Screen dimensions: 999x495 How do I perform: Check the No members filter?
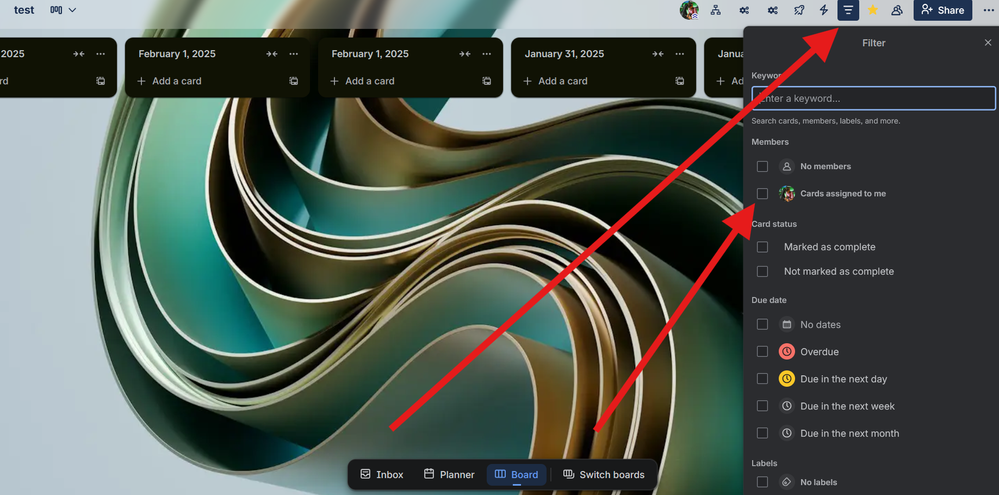tap(762, 166)
